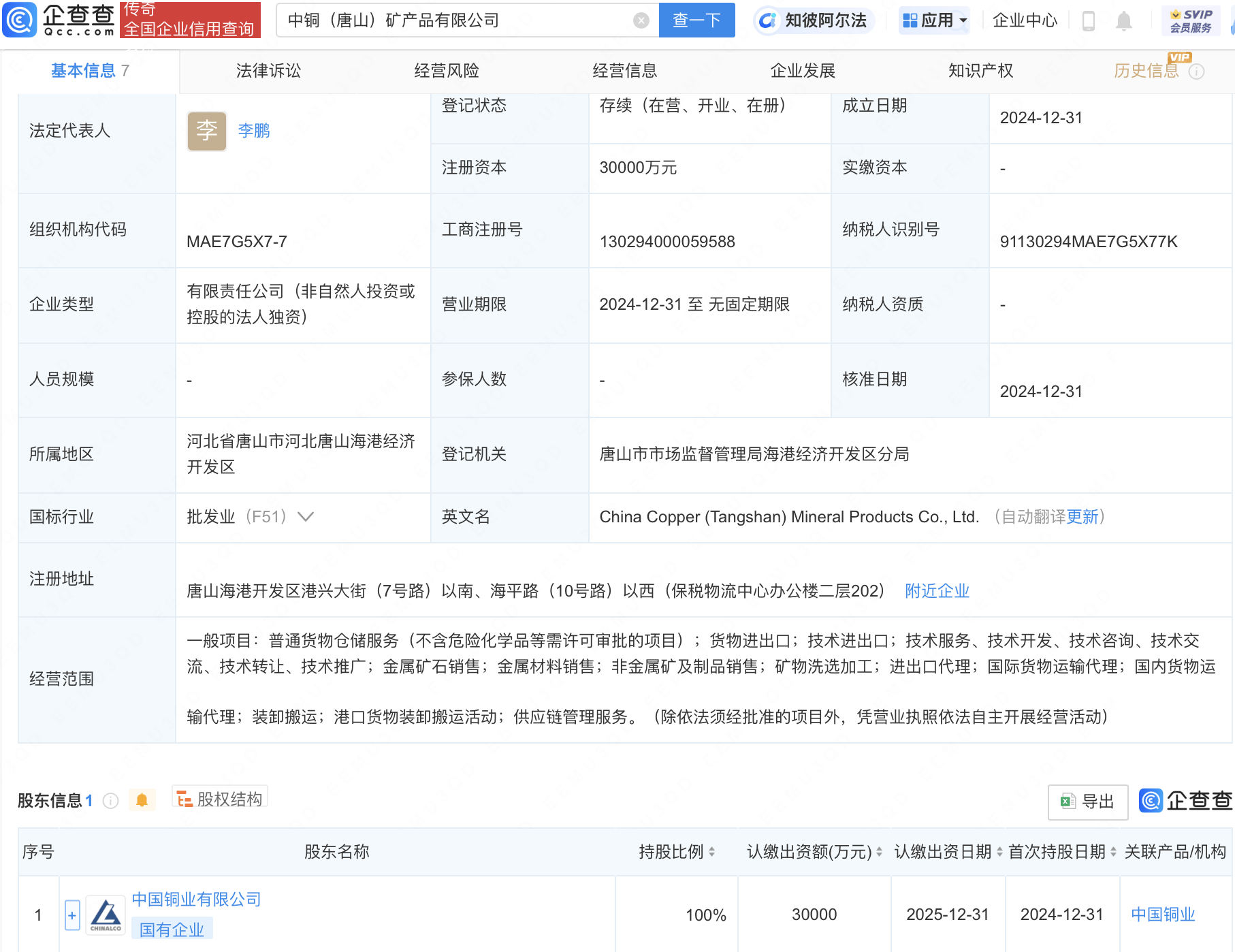Open legal representative 李鹏 link

[x=254, y=131]
